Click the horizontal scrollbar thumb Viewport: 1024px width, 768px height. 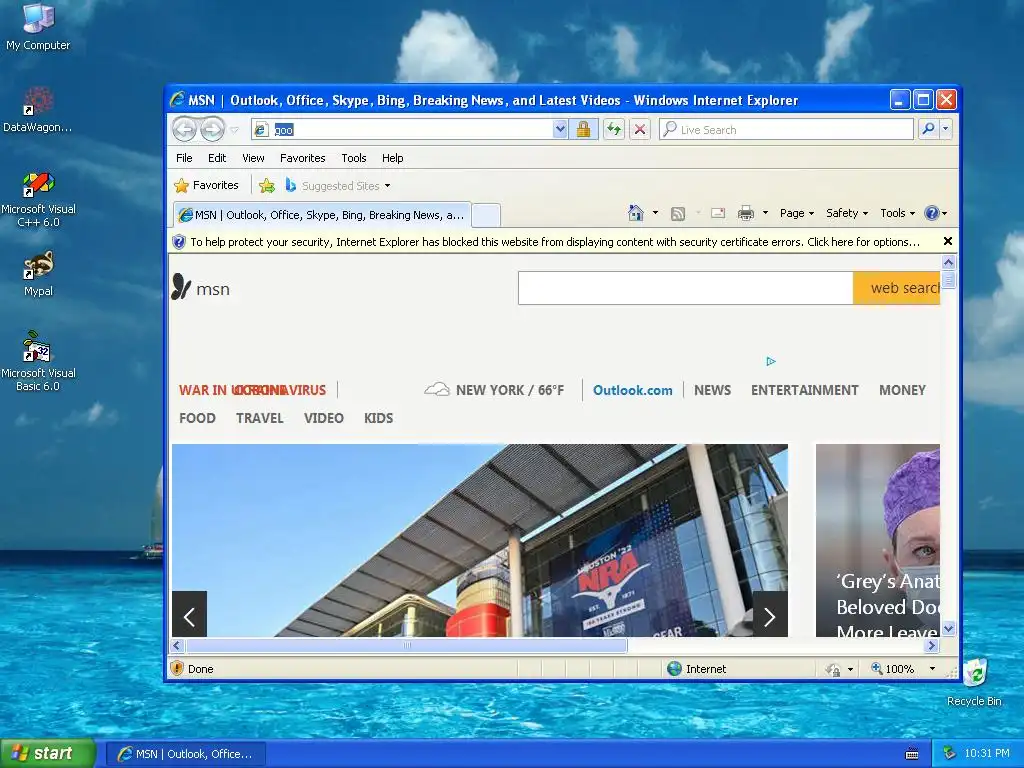coord(407,645)
